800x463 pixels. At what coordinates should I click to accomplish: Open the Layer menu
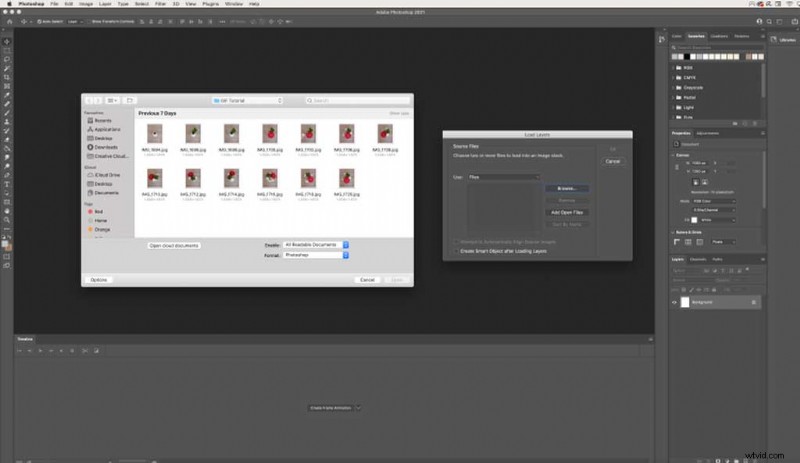105,4
